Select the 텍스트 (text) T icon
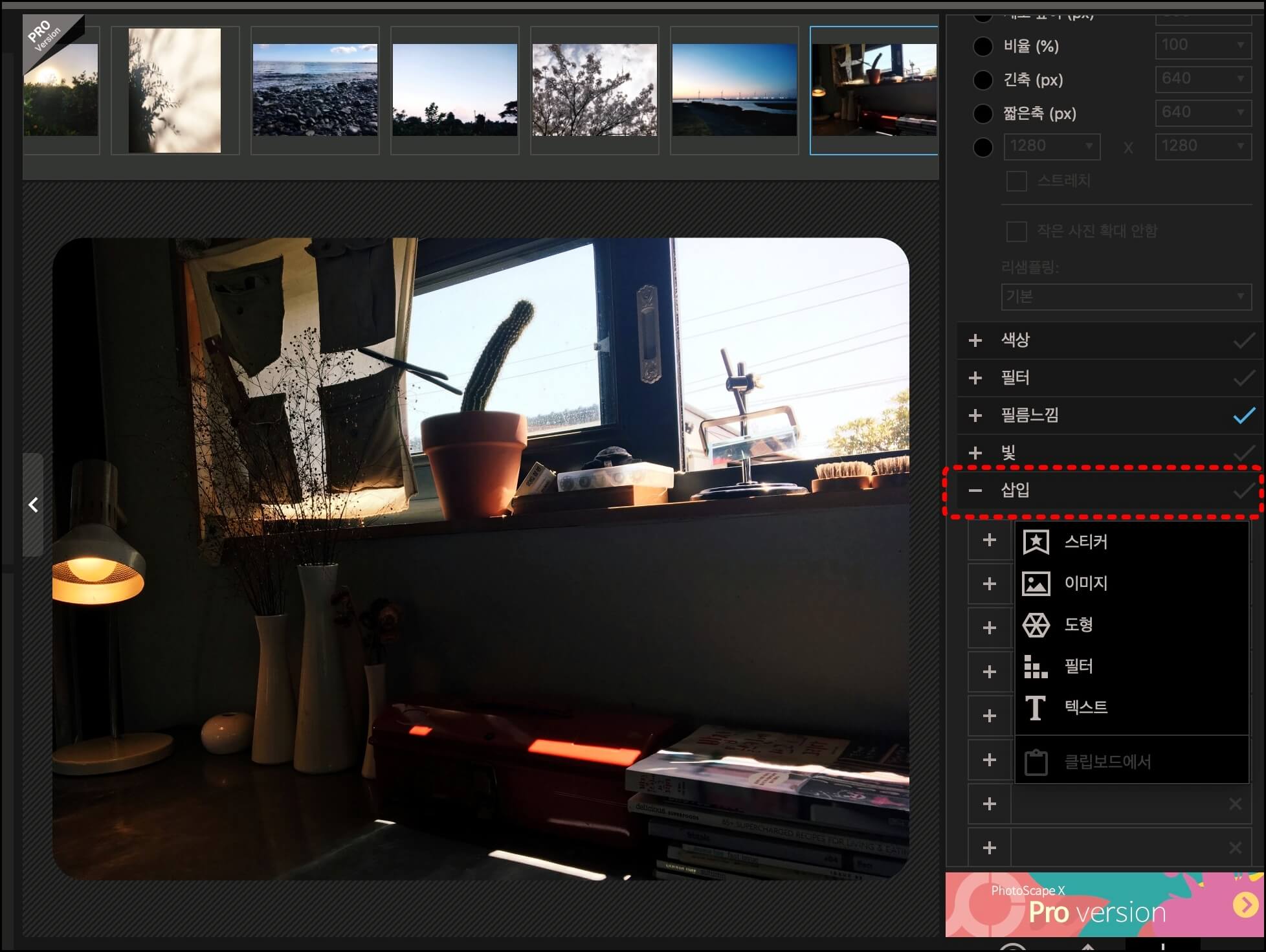The height and width of the screenshot is (952, 1266). click(1036, 707)
